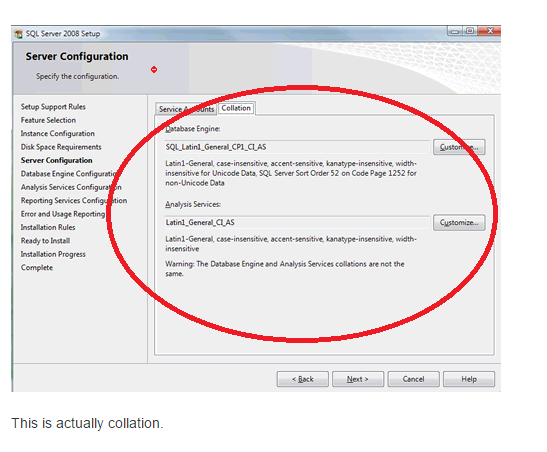This screenshot has height=452, width=547.
Task: Click the collation mismatch warning text
Action: pos(285,269)
